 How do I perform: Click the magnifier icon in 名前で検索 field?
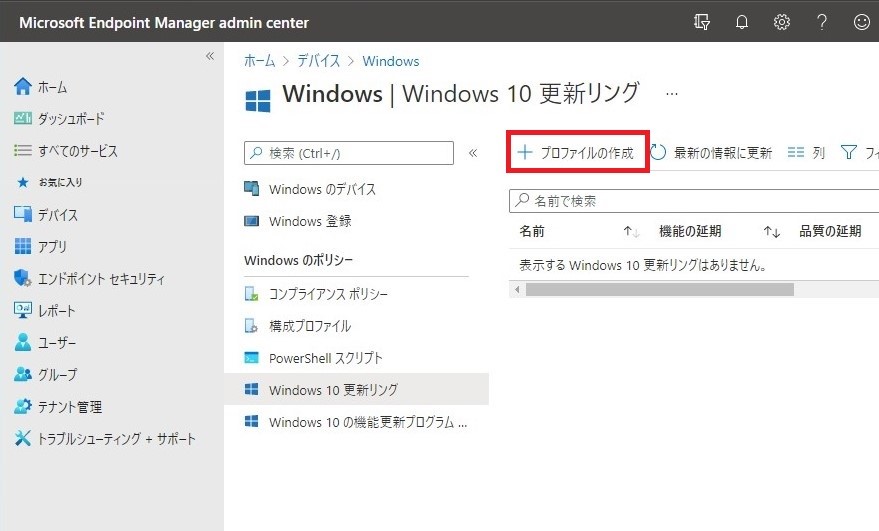tap(522, 200)
